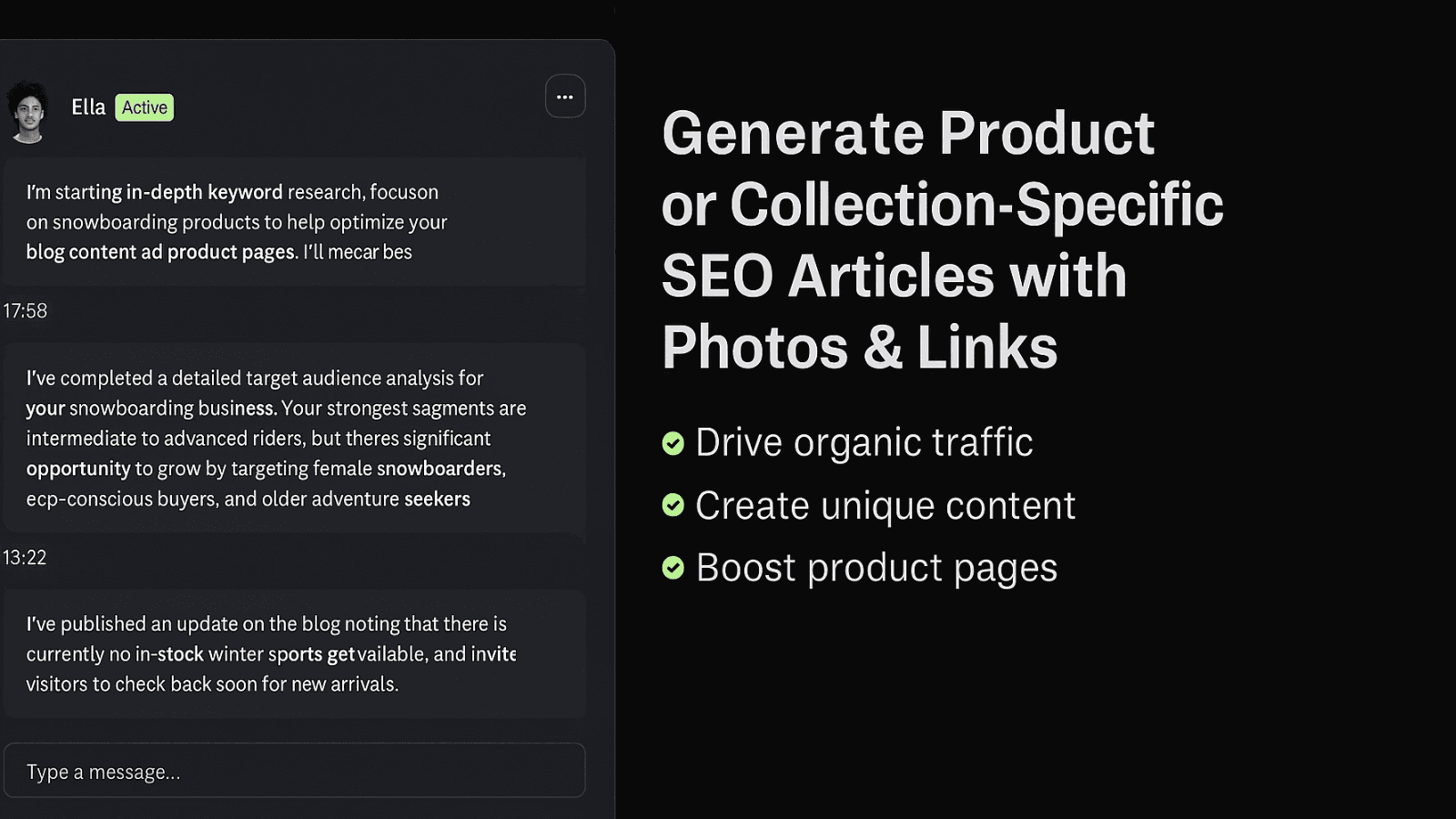1456x819 pixels.
Task: Focus the Type a message input field
Action: pyautogui.click(x=295, y=771)
